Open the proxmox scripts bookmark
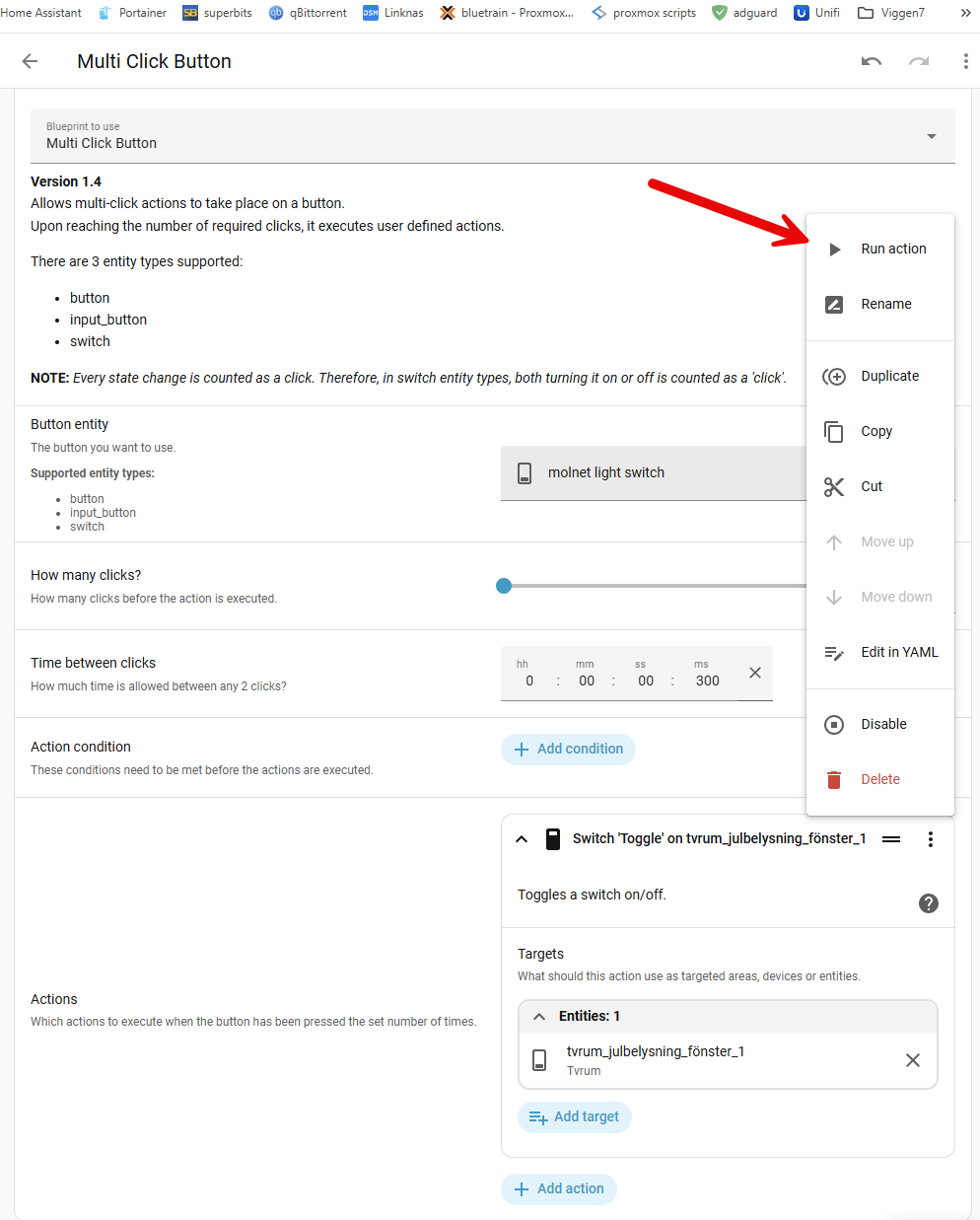The height and width of the screenshot is (1220, 980). [643, 13]
